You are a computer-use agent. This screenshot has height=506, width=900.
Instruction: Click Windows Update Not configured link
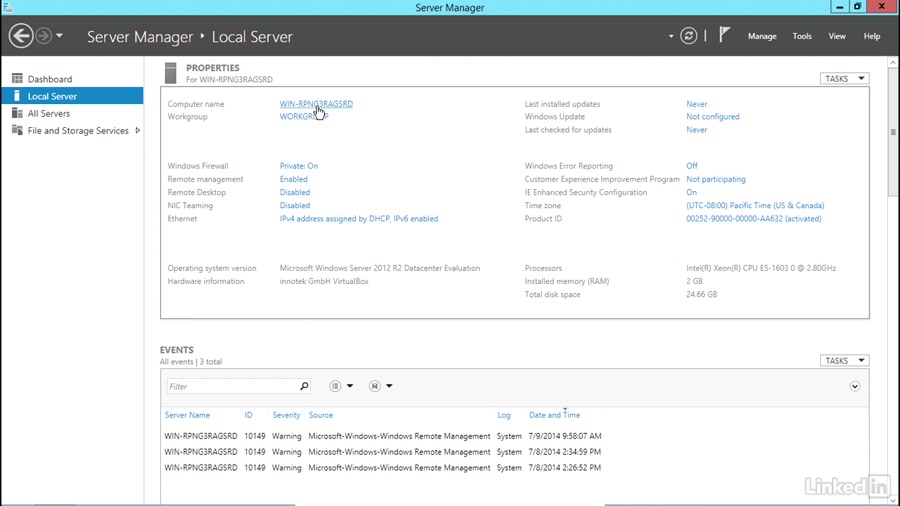pyautogui.click(x=712, y=116)
